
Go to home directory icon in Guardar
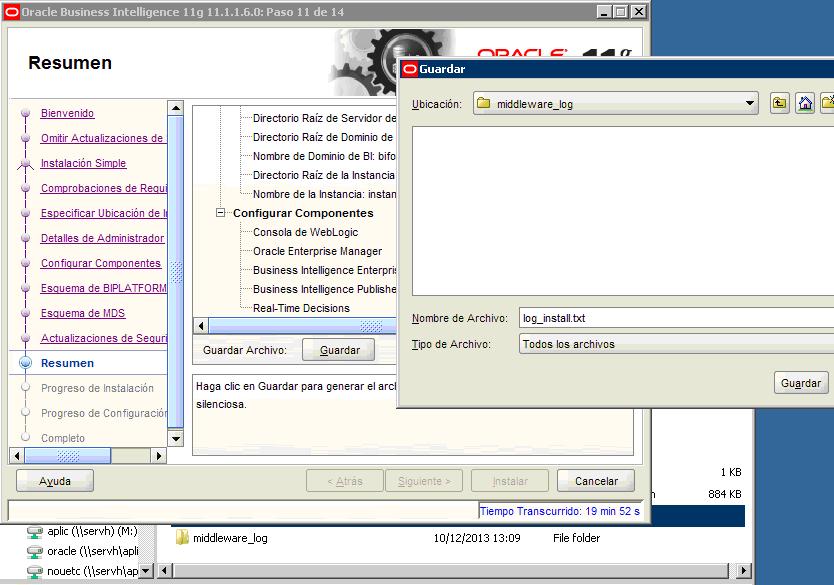pyautogui.click(x=805, y=103)
